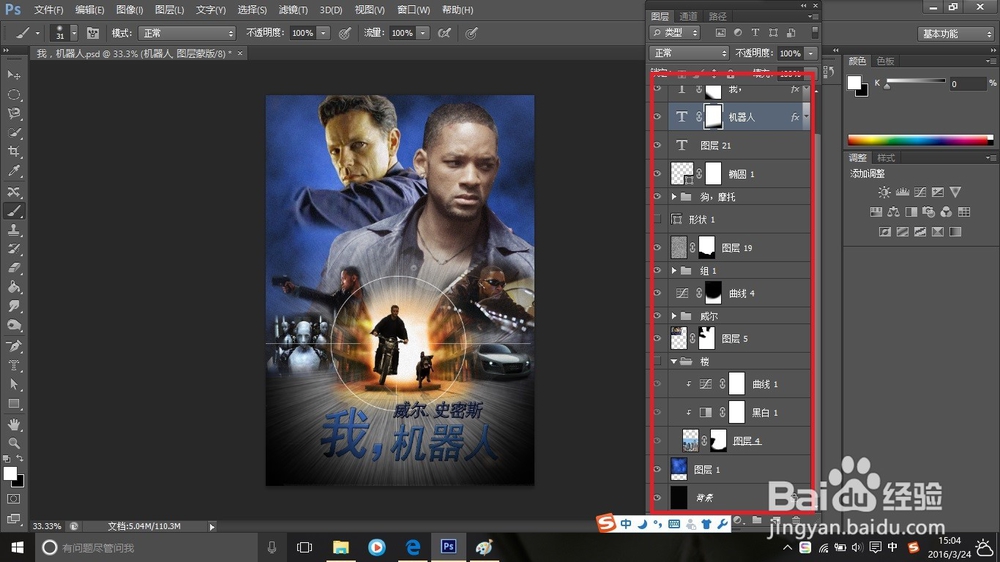Select the Move tool in toolbox

pyautogui.click(x=13, y=75)
